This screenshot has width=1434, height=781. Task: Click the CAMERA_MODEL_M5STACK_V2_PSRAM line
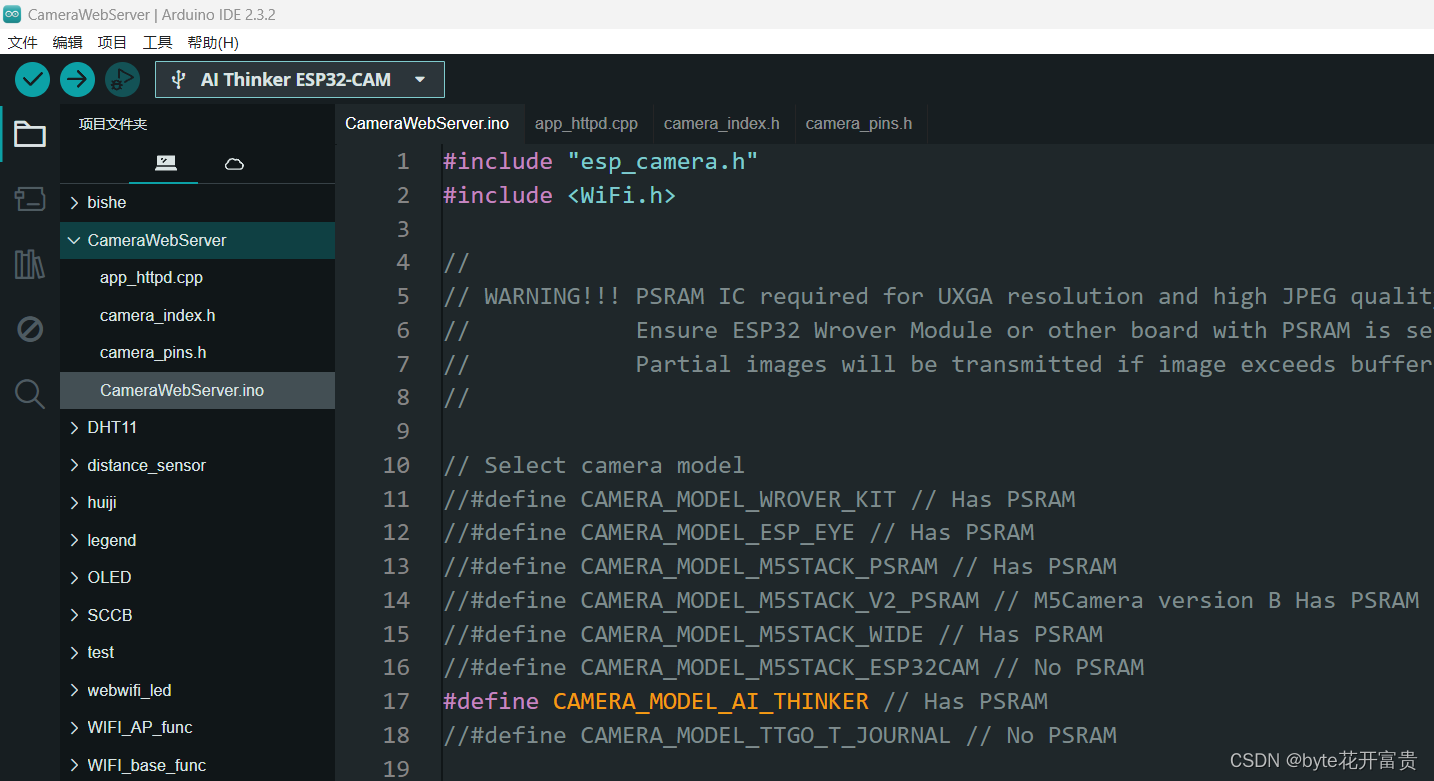pyautogui.click(x=931, y=600)
